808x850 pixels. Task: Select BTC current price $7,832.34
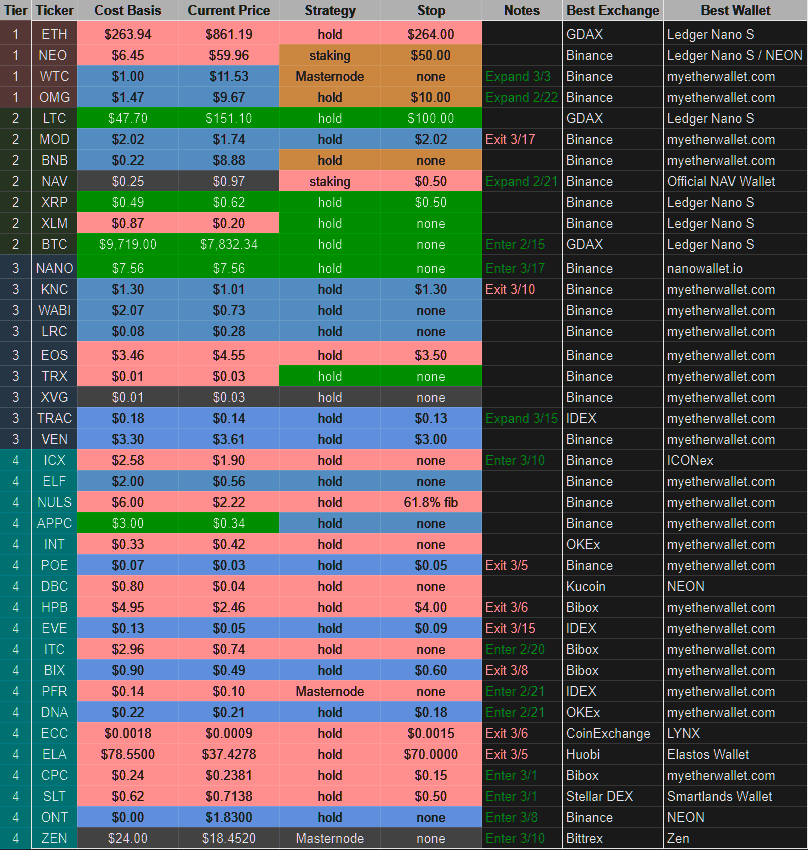[229, 244]
